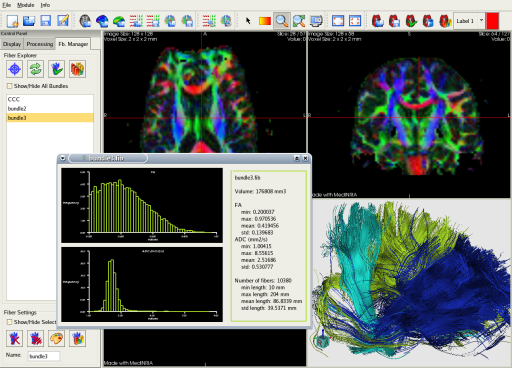Close the bundle3.fib statistics window

305,158
